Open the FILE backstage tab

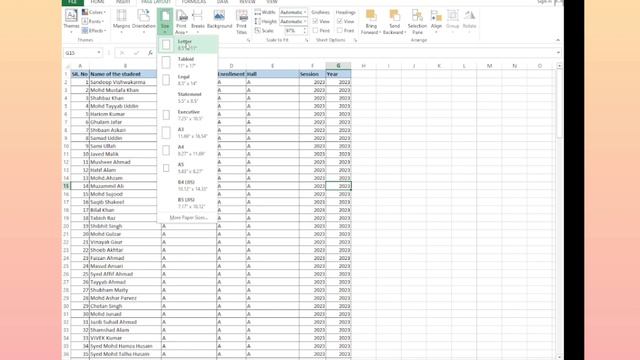pyautogui.click(x=73, y=2)
